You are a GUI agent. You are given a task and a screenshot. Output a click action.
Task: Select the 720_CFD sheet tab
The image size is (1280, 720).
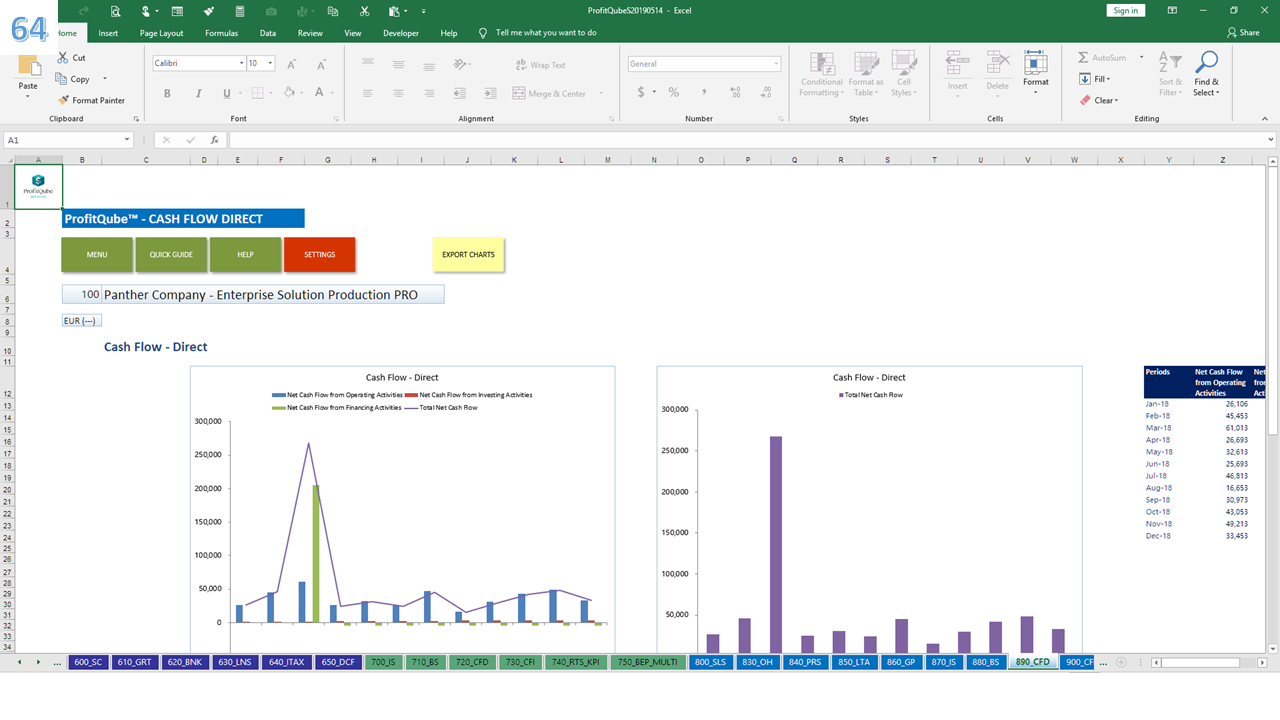tap(472, 662)
